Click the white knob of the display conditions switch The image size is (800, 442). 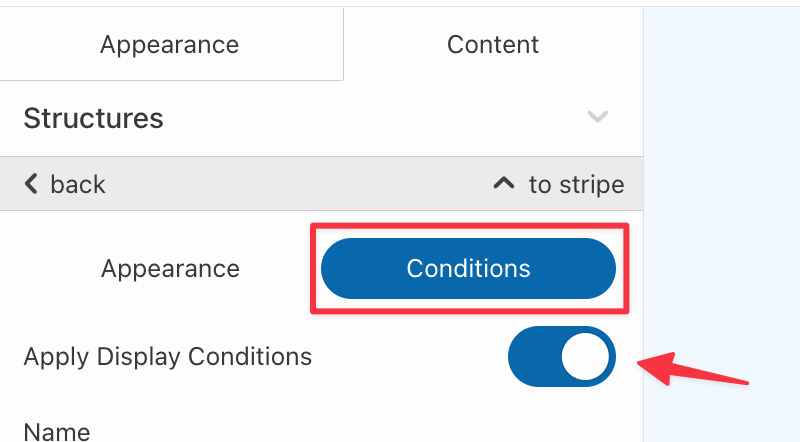pyautogui.click(x=585, y=356)
